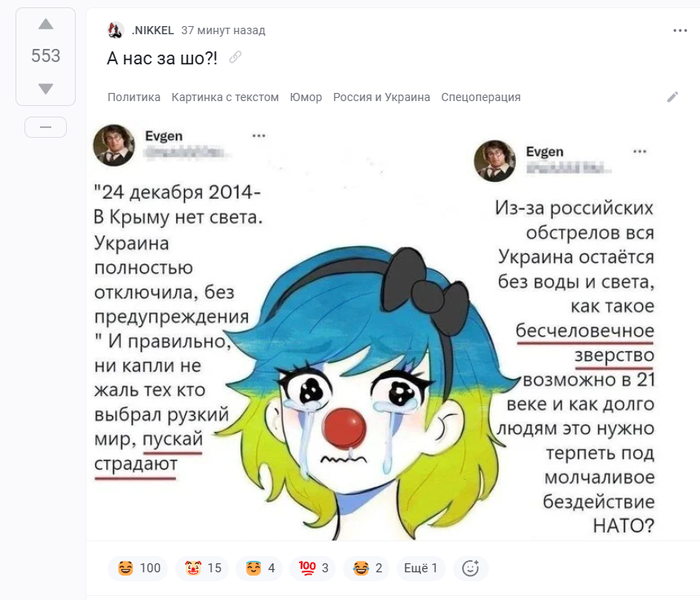This screenshot has height=600, width=700.
Task: Collapse the post with the minus button
Action: click(x=46, y=127)
